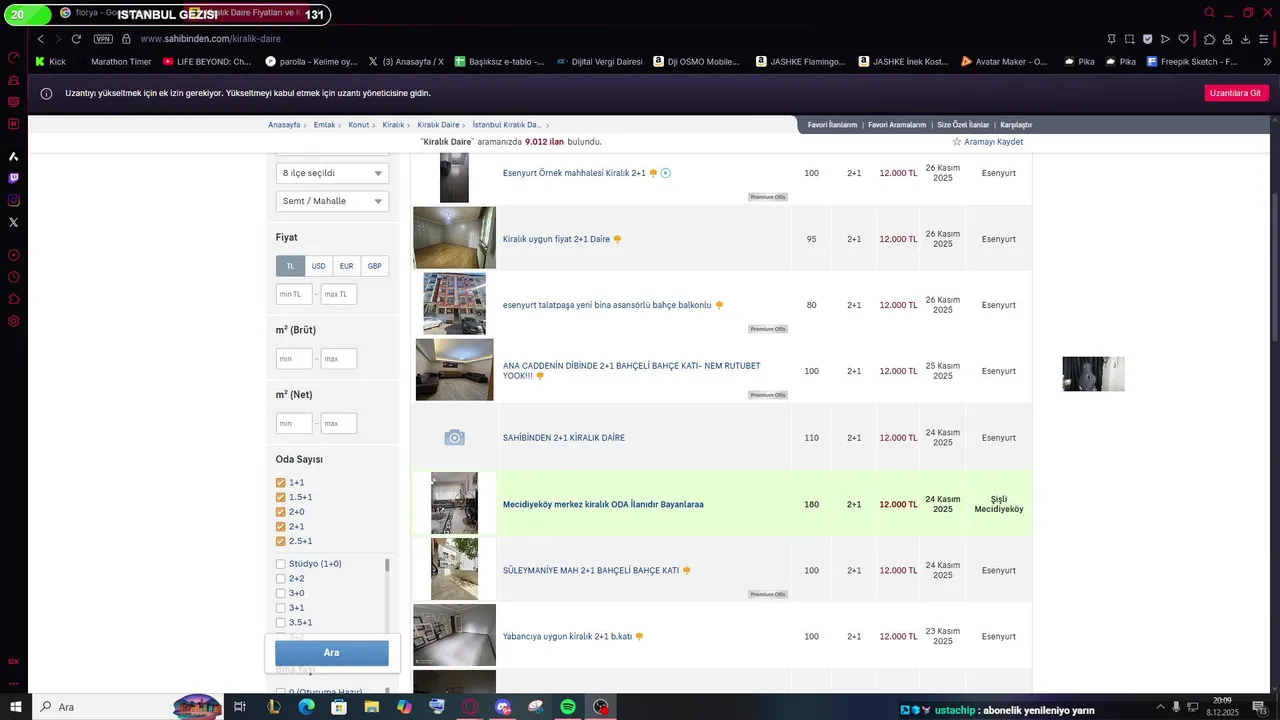Screen dimensions: 1280x720
Task: Open the browser tab search magnifier
Action: point(1210,13)
